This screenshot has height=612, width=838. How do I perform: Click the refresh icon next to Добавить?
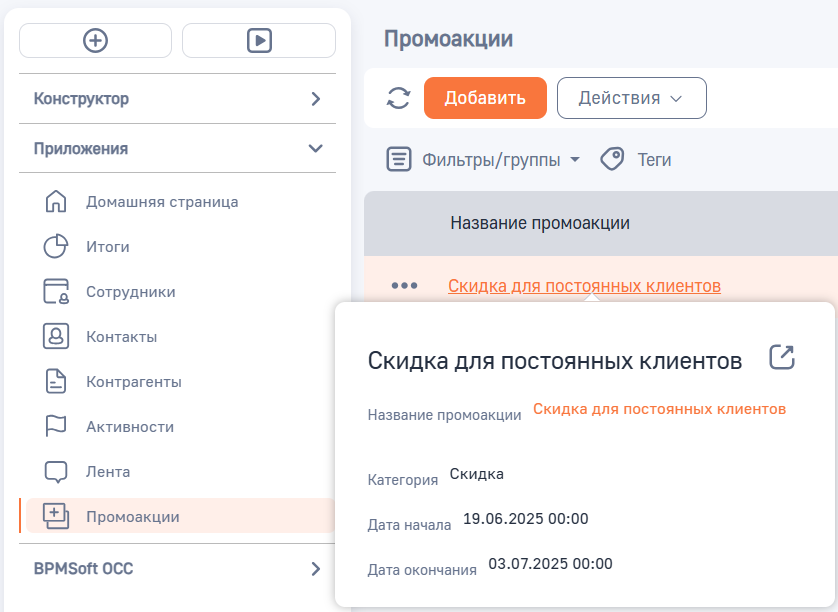[x=399, y=98]
